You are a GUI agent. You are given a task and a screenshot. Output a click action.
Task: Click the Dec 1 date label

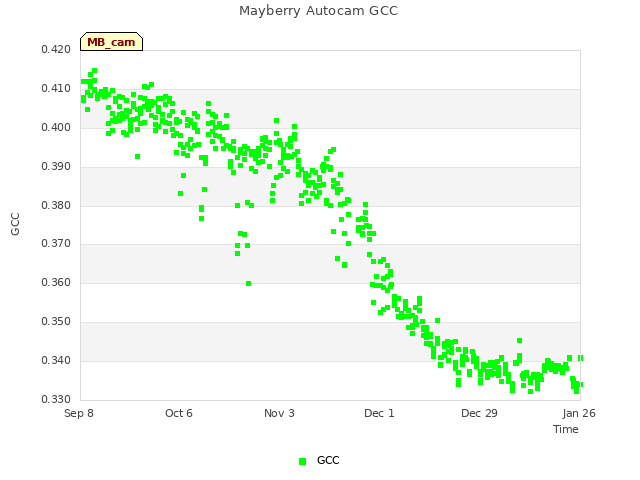[379, 413]
